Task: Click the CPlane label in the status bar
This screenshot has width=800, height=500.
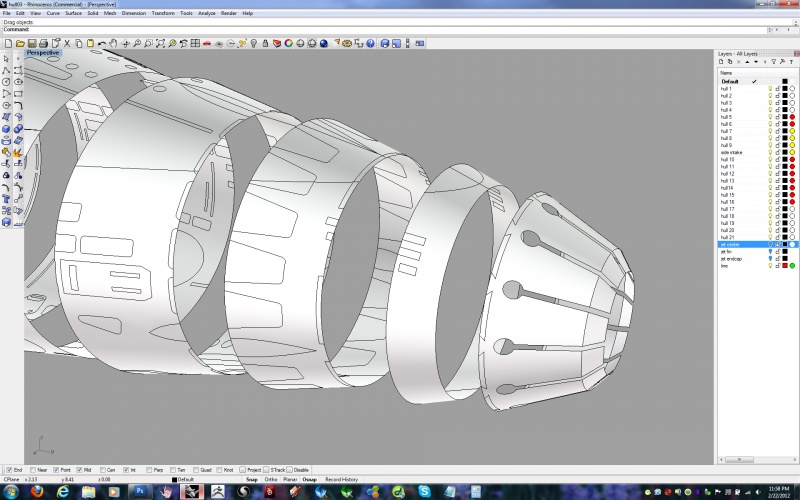Action: tap(11, 480)
